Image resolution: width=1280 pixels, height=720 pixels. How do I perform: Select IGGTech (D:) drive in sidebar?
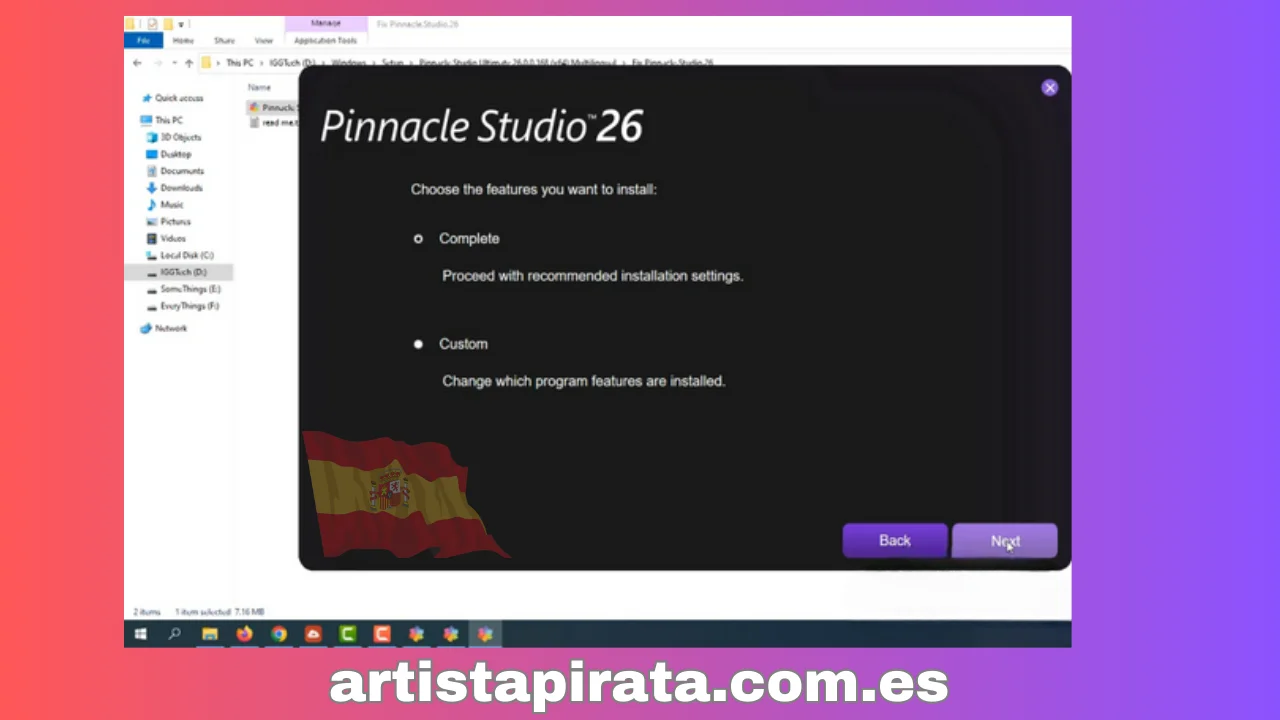(x=179, y=272)
